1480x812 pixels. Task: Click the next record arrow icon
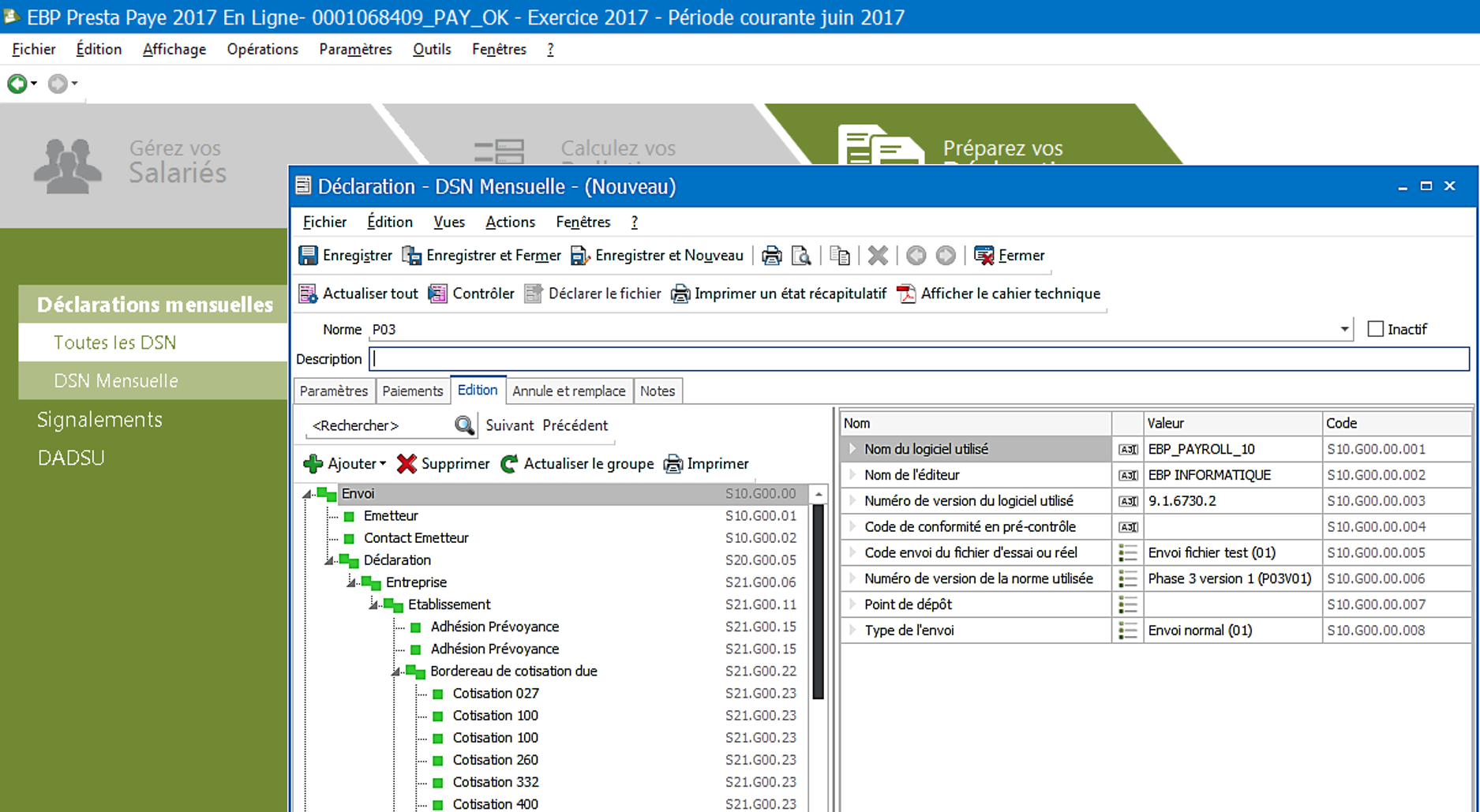click(946, 256)
